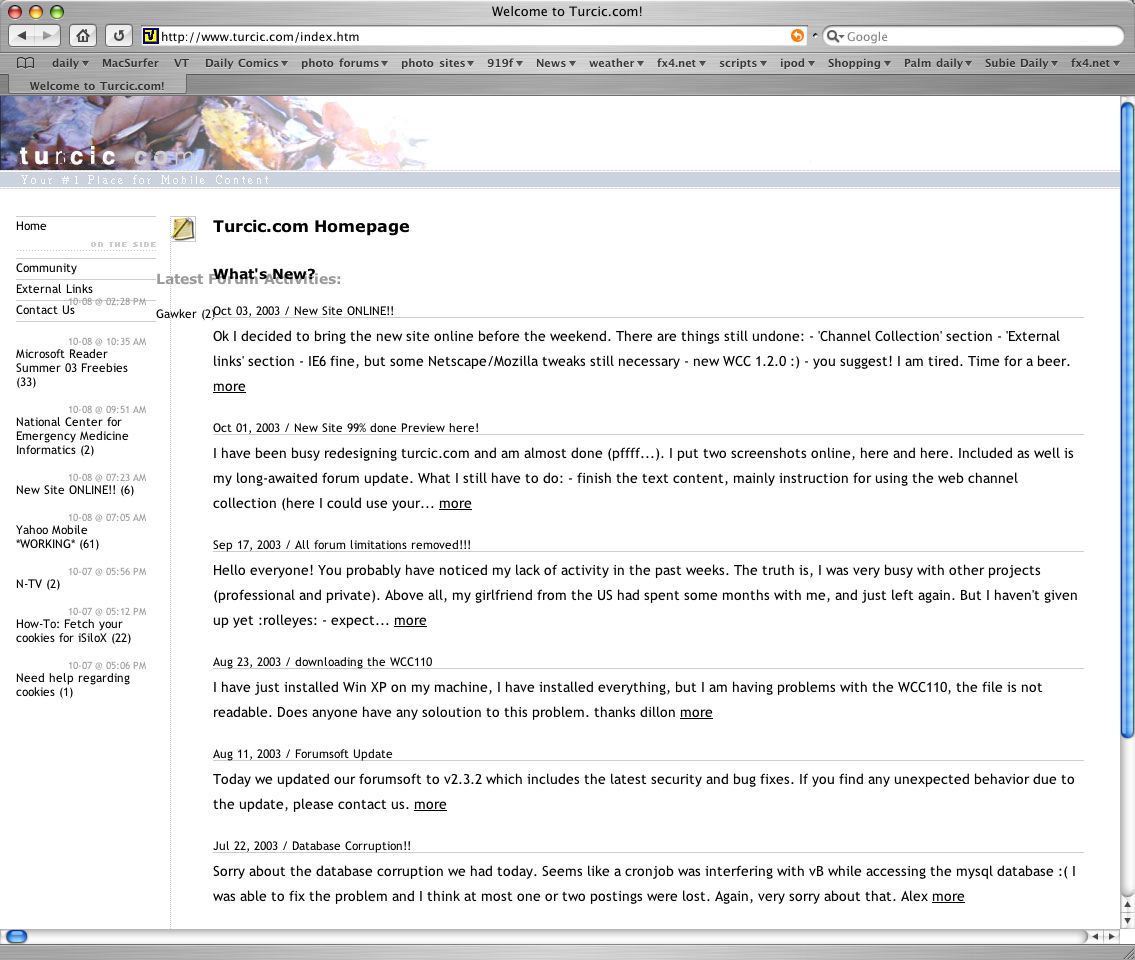Open the 919f bookmark dropdown
Image resolution: width=1135 pixels, height=960 pixels.
[x=505, y=63]
